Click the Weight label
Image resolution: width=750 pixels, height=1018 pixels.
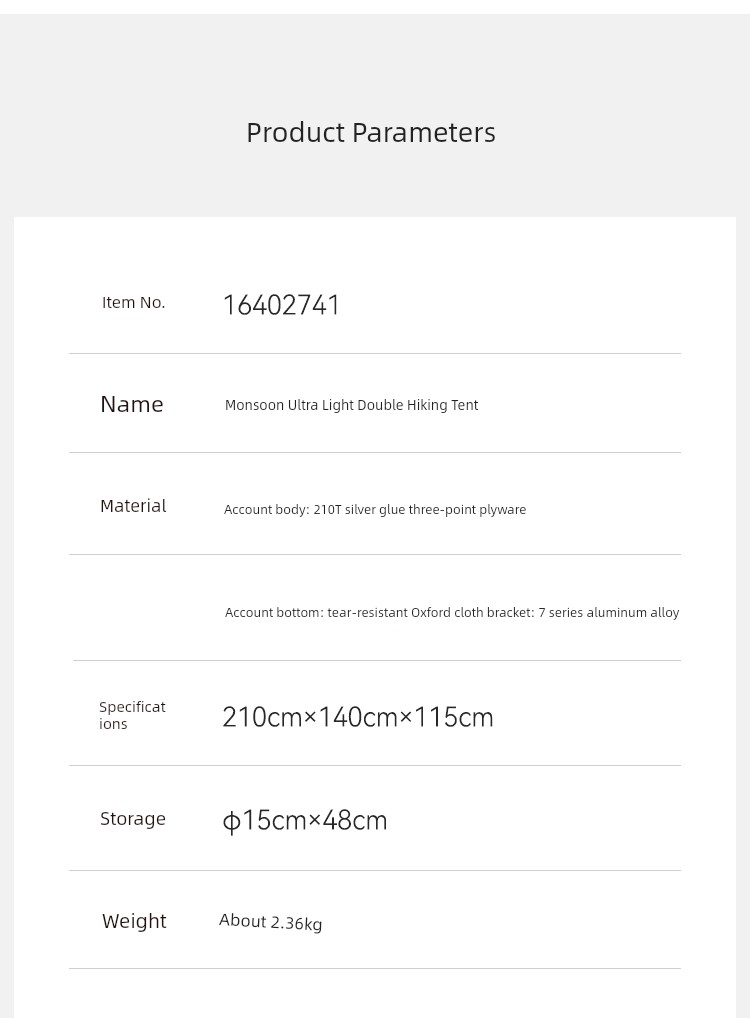[x=134, y=921]
